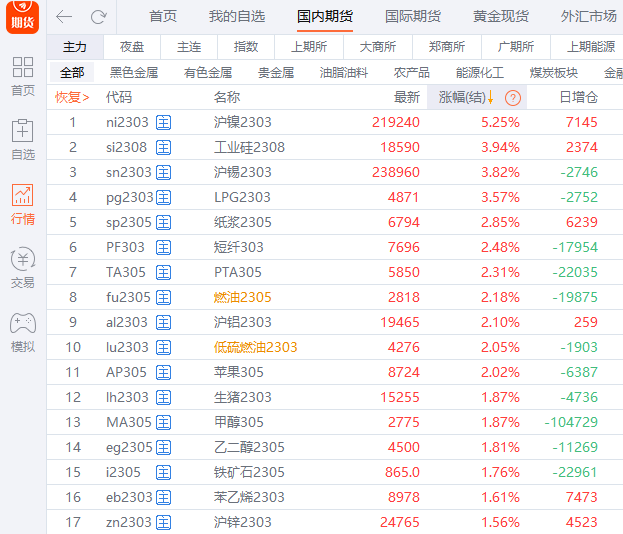Click the question mark help icon beside 涨幅
623x534 pixels.
513,97
